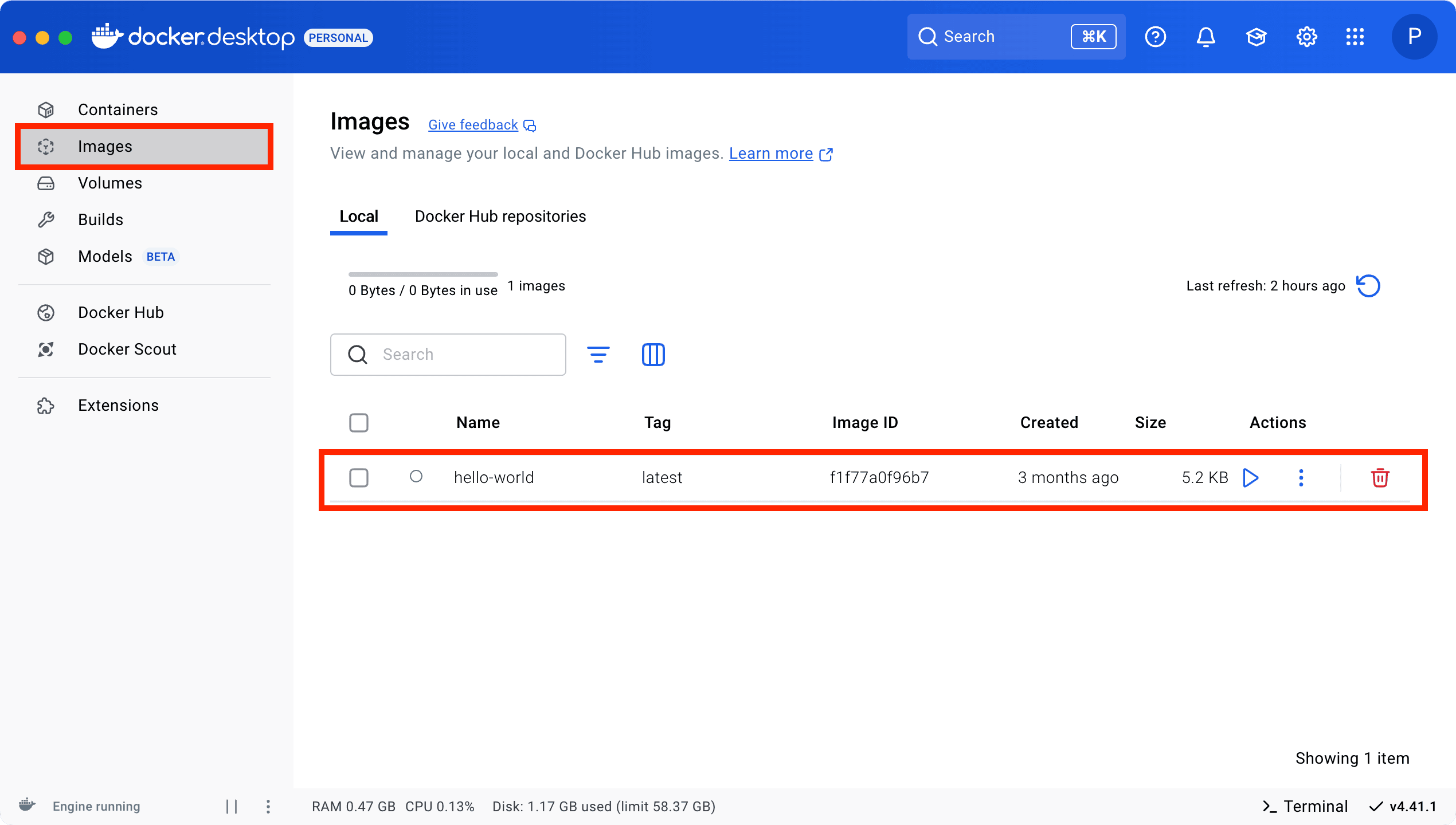Click the Models cube icon
Screen dimensions: 1456x825
46,257
